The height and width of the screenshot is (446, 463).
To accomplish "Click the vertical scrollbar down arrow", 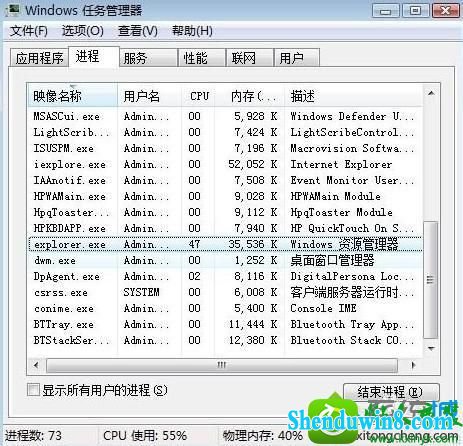I will [431, 349].
